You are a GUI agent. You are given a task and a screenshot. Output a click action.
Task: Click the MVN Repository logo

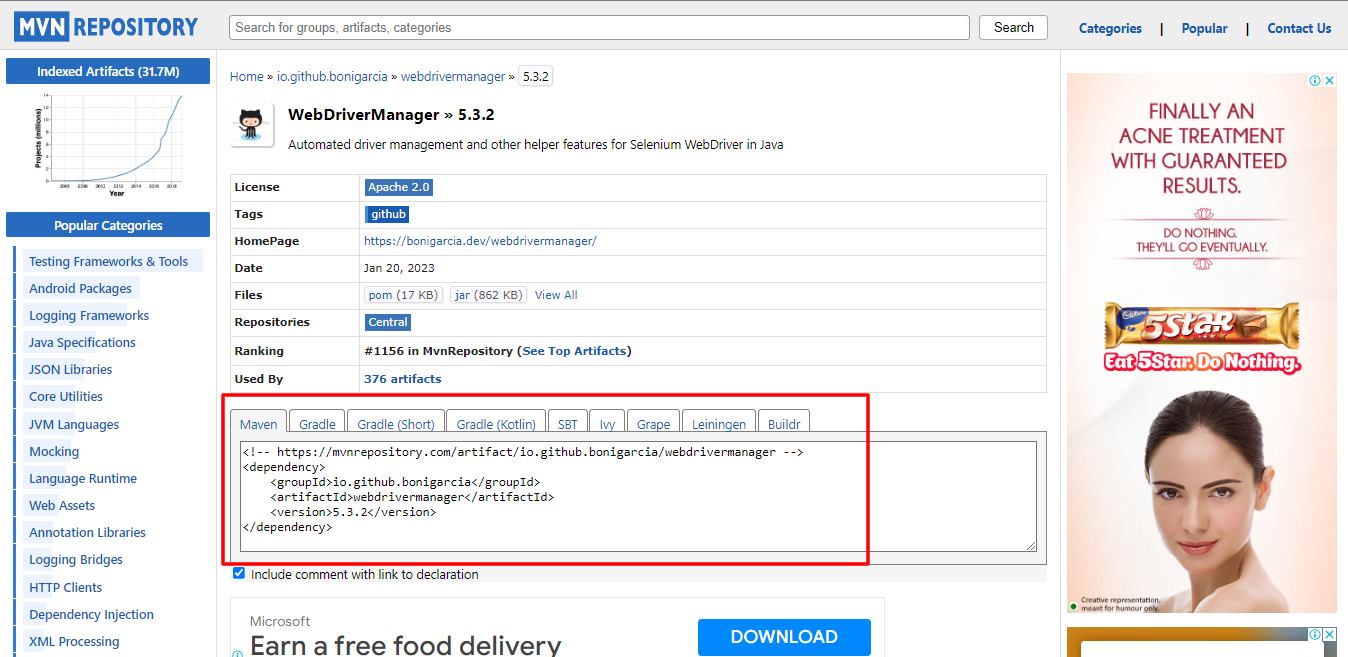click(106, 27)
